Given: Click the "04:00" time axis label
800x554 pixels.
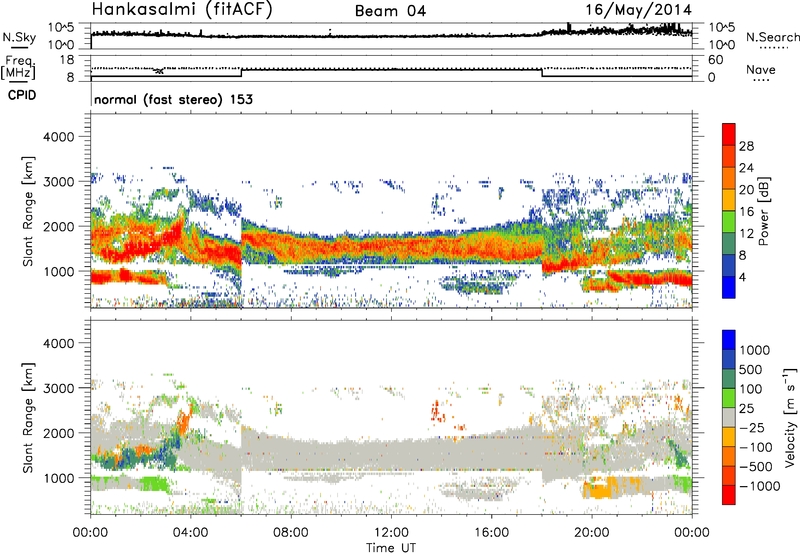Looking at the screenshot, I should click(x=191, y=533).
